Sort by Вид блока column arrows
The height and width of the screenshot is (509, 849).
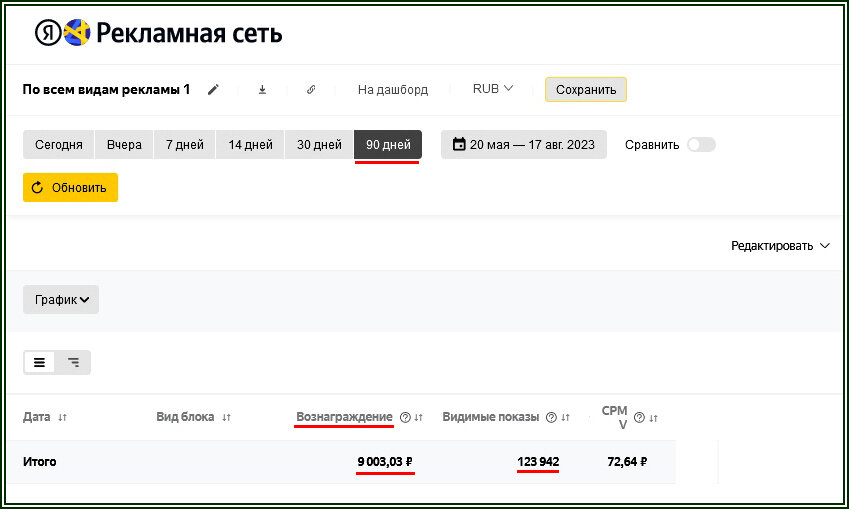pyautogui.click(x=226, y=417)
